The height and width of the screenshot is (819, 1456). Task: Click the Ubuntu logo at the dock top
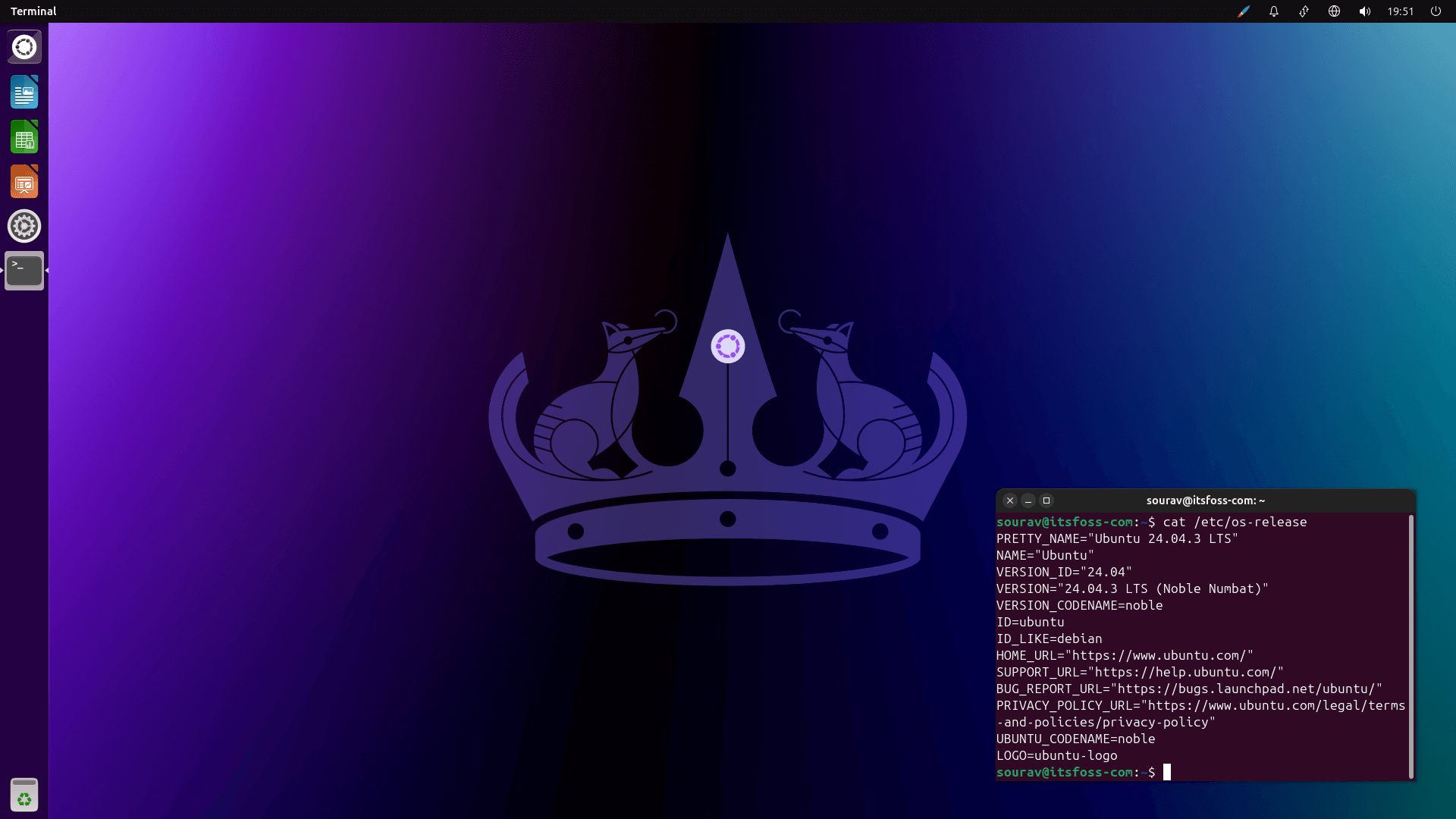[x=24, y=46]
